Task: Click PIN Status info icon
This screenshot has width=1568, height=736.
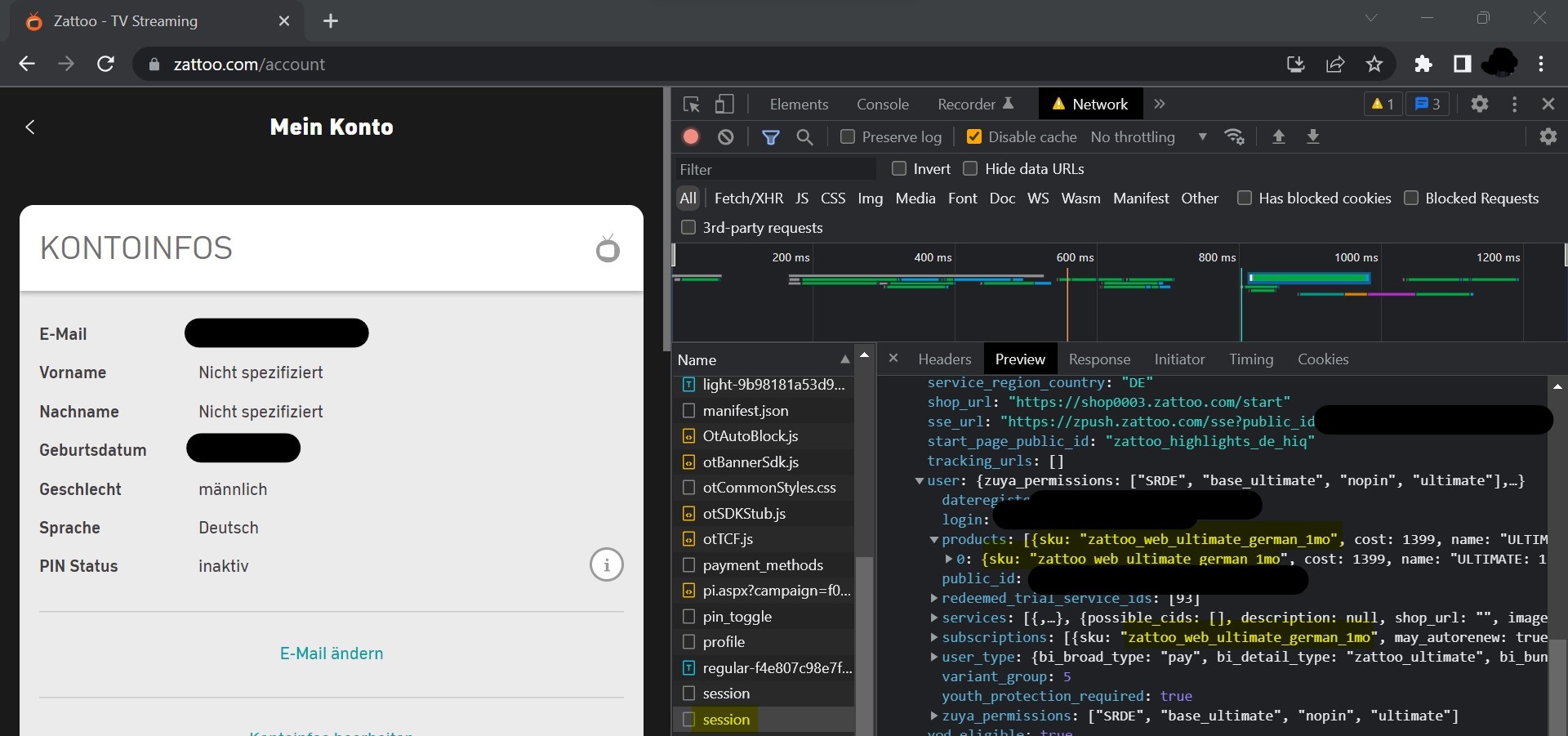Action: point(607,564)
